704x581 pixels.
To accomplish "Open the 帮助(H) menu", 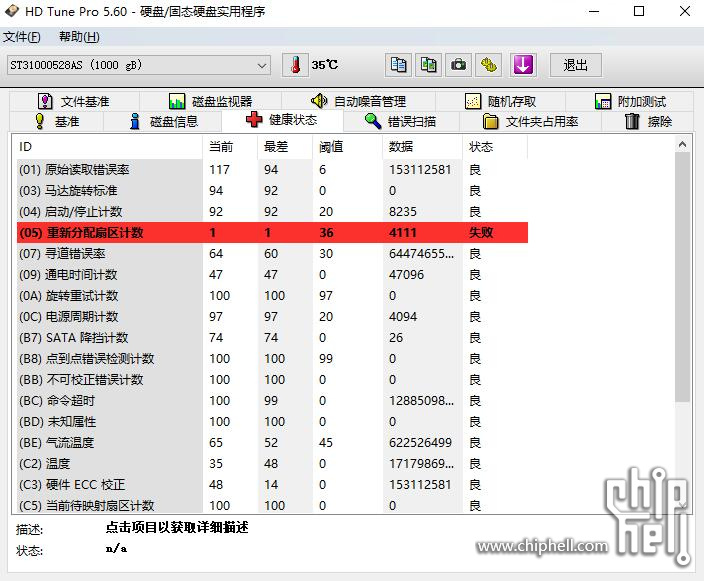I will click(79, 37).
